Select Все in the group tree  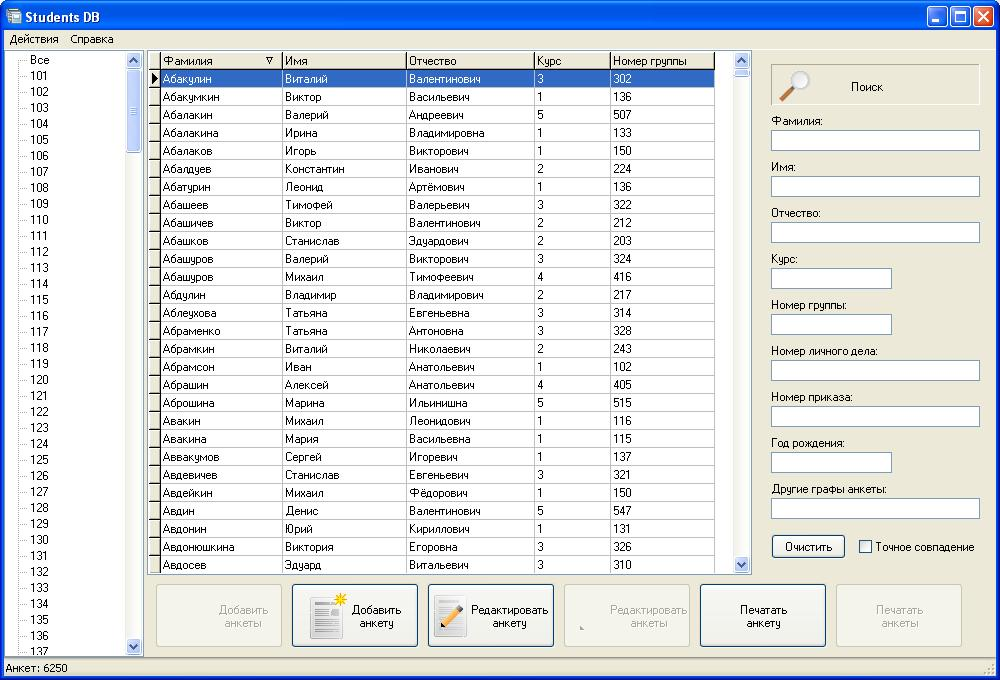pyautogui.click(x=39, y=60)
